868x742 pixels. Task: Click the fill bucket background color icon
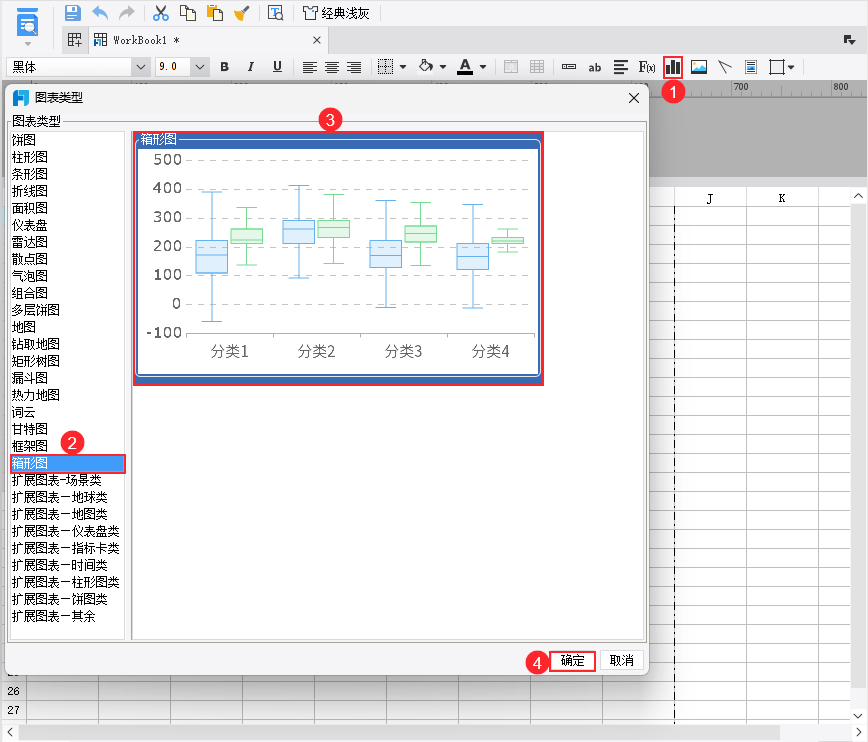click(x=426, y=66)
